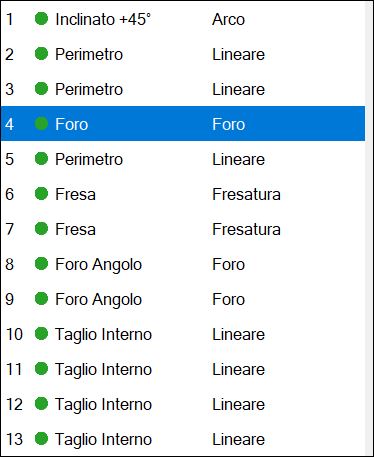Image resolution: width=374 pixels, height=457 pixels.
Task: Click the green status dot in row 4
Action: pos(41,124)
